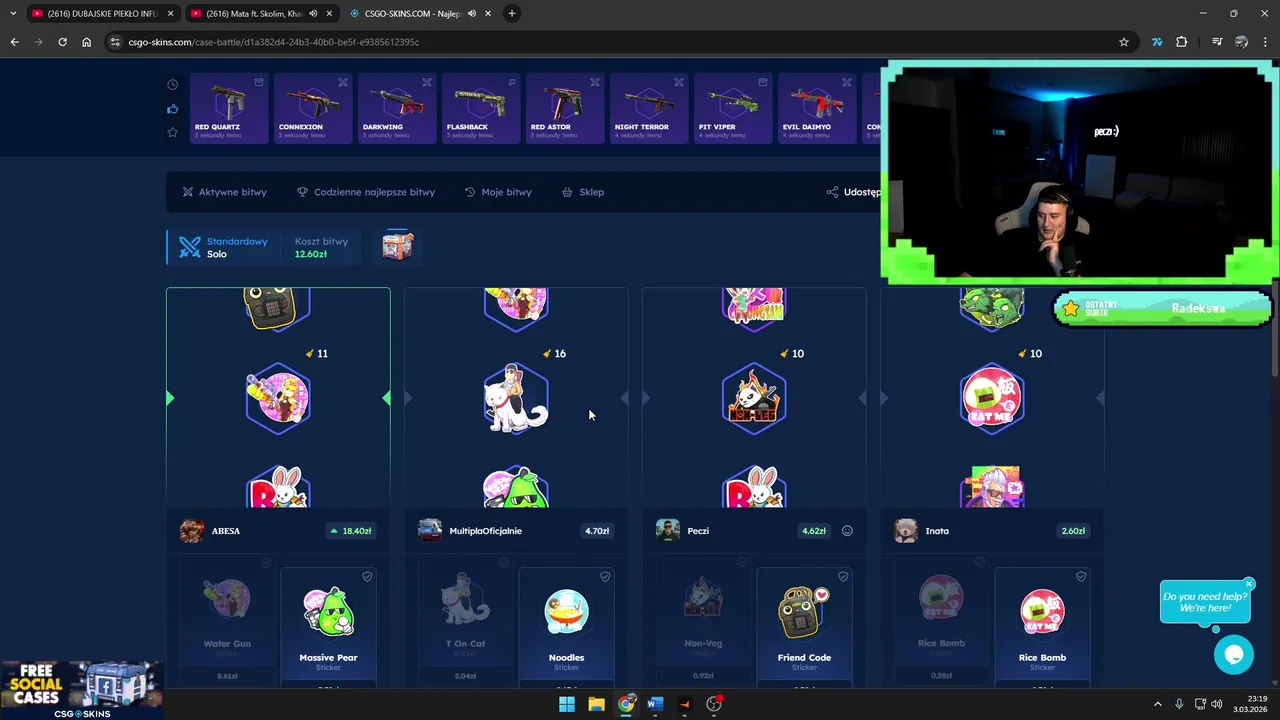Image resolution: width=1280 pixels, height=720 pixels.
Task: Click Peczi player avatar
Action: coord(668,530)
